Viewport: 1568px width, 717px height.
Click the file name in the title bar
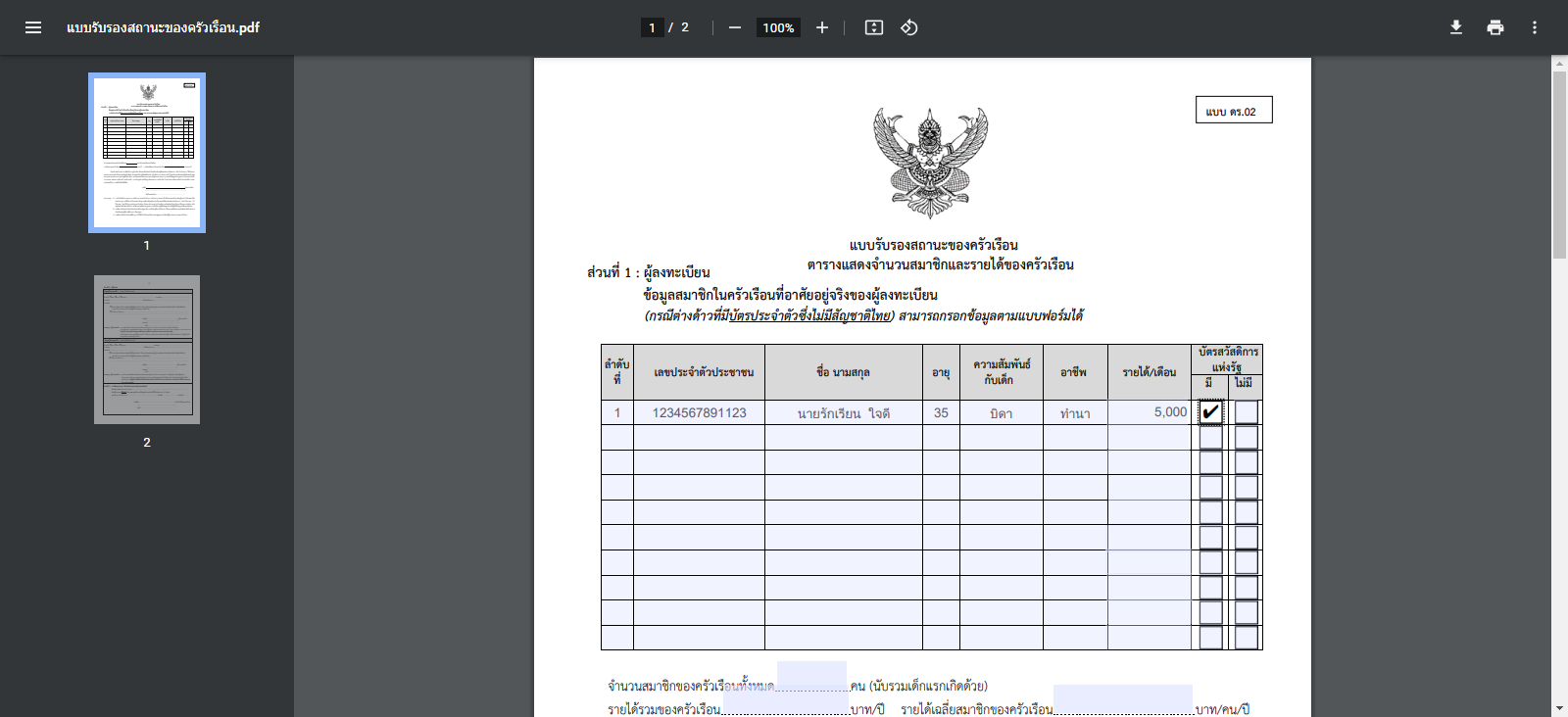point(163,27)
